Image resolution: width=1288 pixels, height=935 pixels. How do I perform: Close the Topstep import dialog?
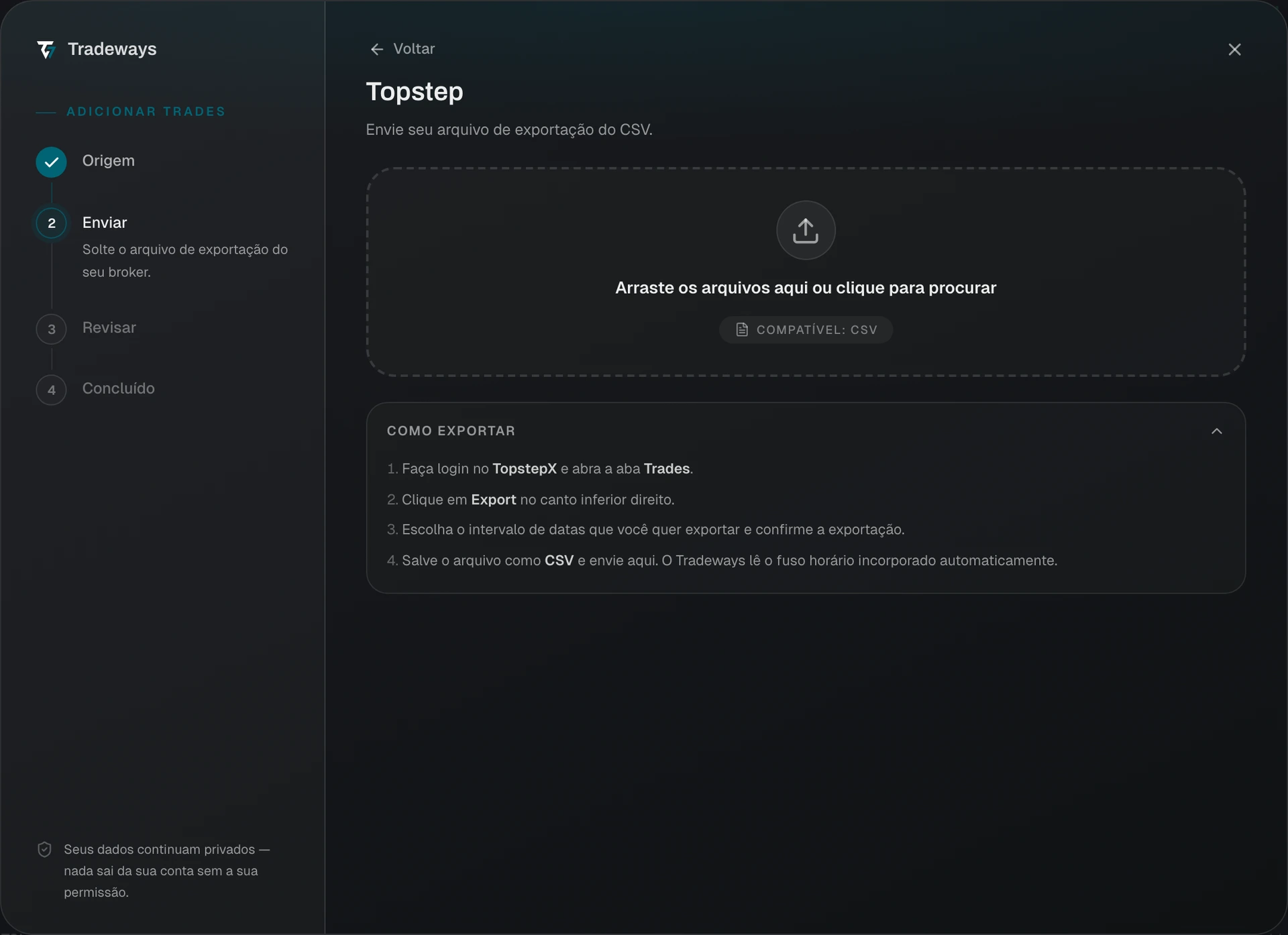point(1234,50)
